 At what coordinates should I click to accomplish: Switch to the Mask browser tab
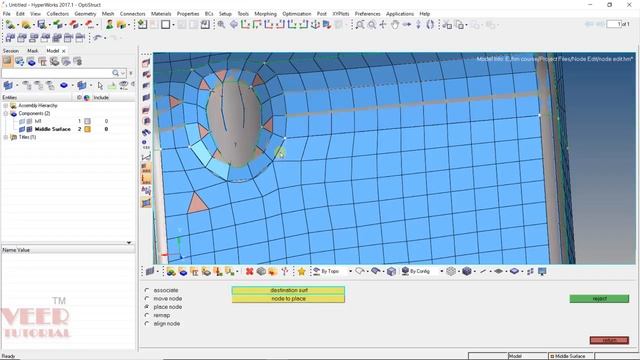point(32,51)
